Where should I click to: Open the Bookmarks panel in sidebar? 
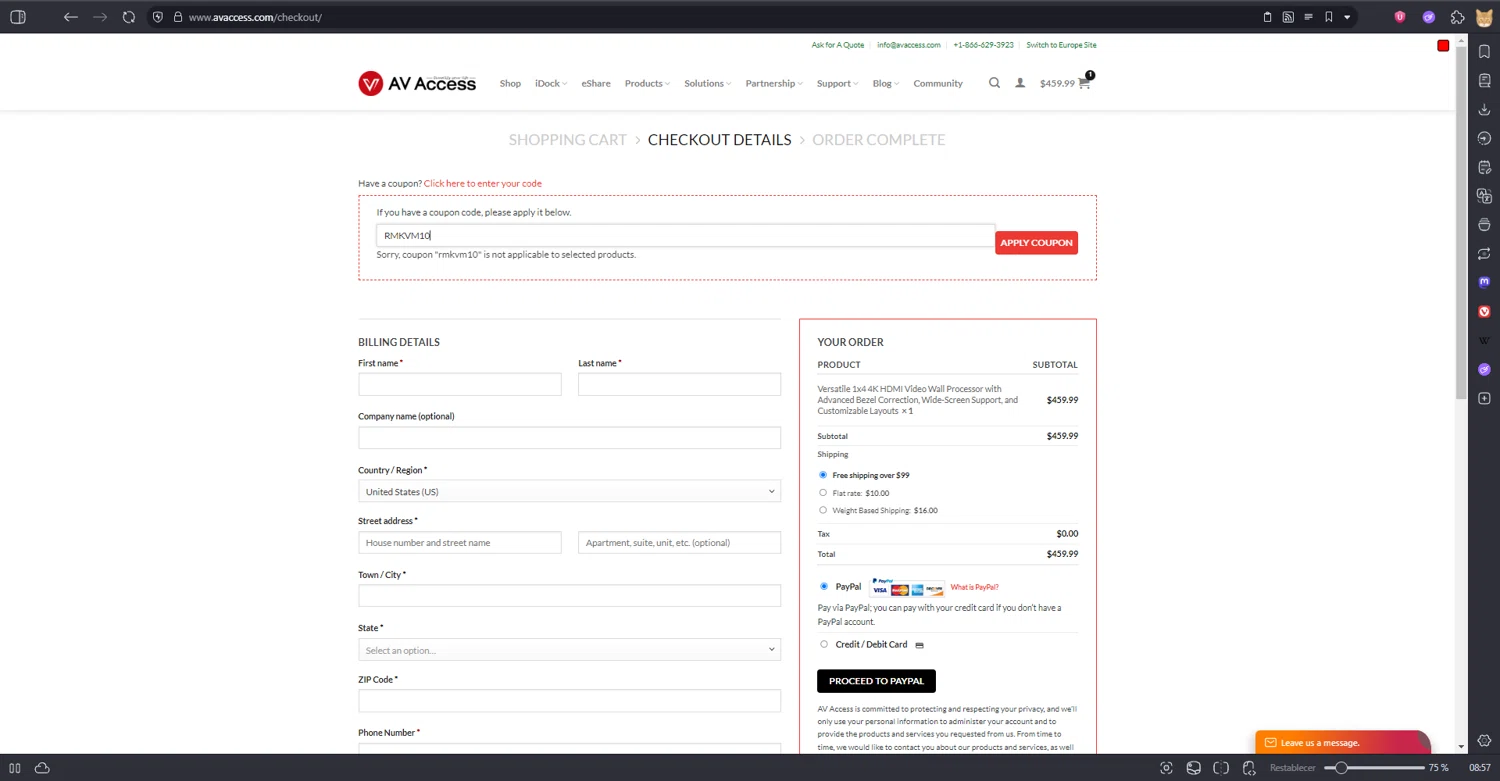click(1484, 51)
